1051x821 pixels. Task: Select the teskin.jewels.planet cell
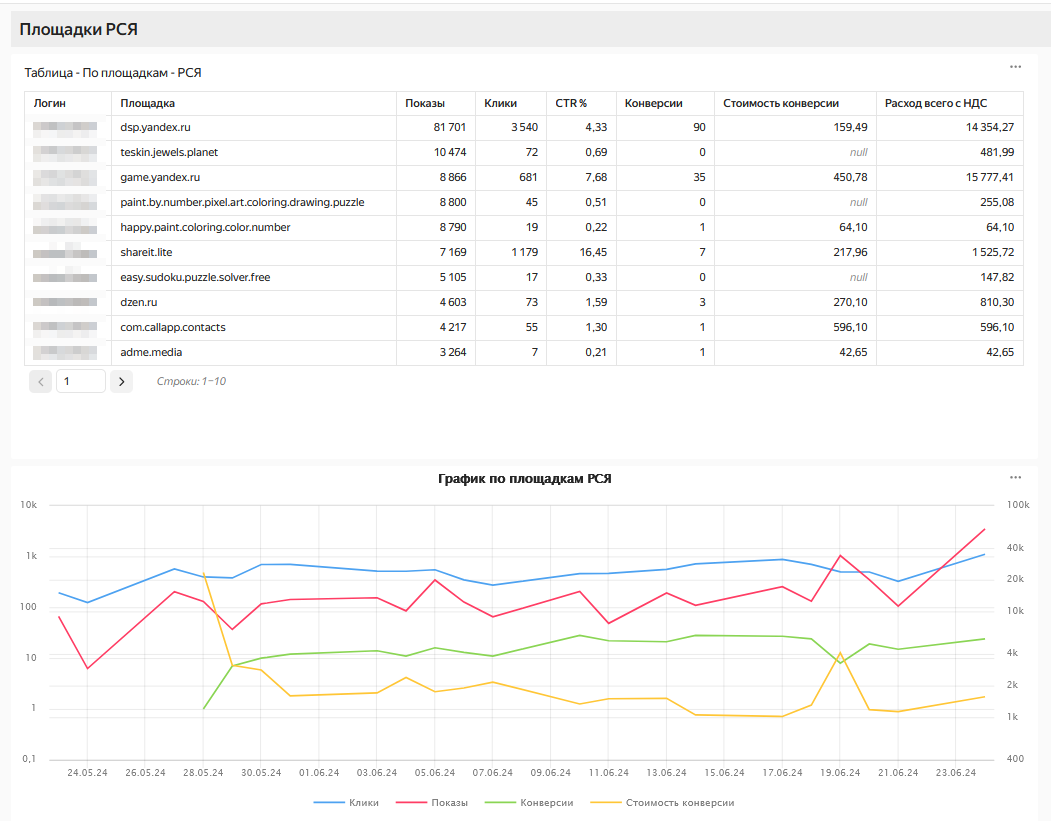[254, 152]
